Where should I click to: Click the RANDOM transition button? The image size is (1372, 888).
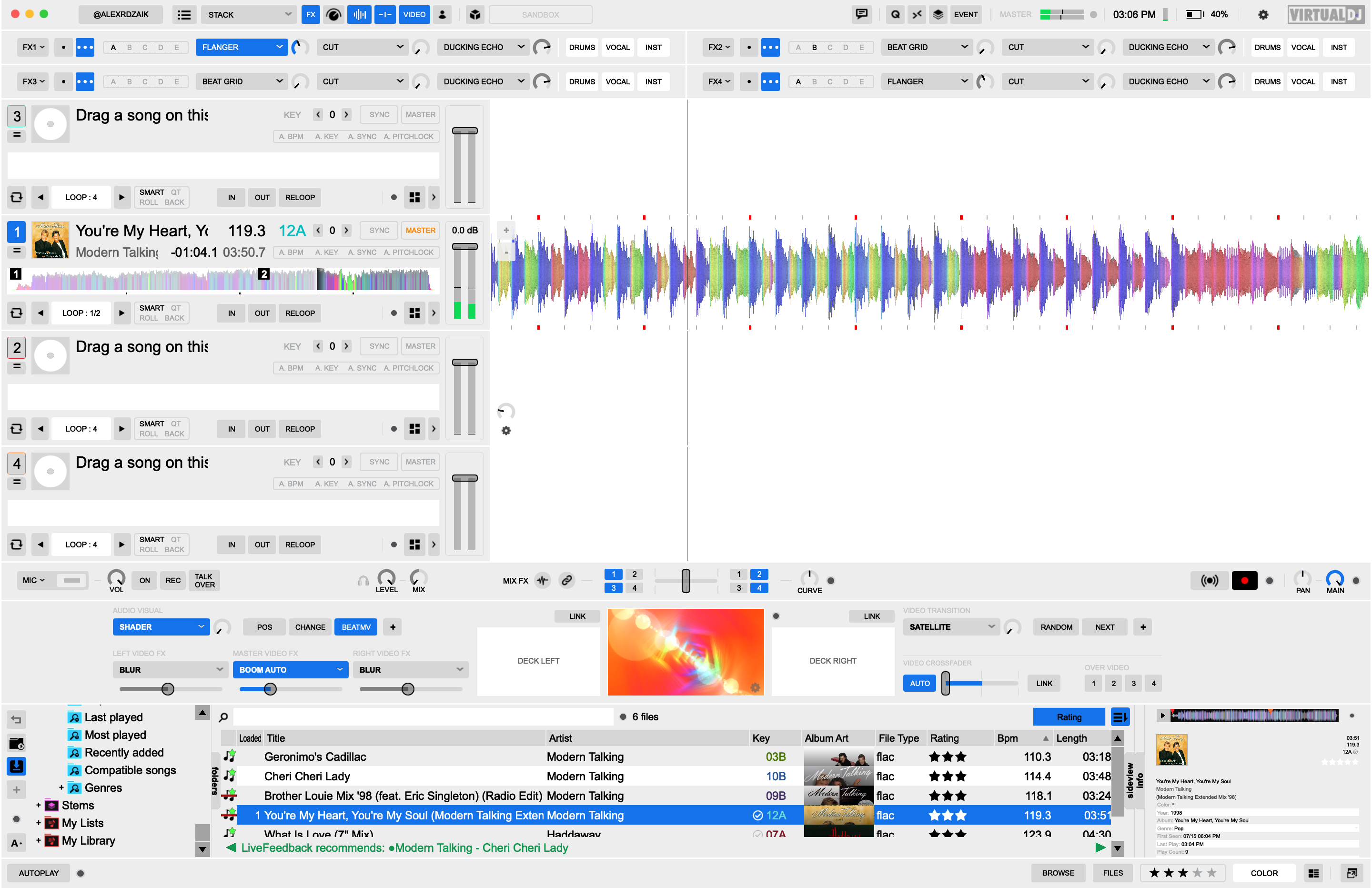click(1056, 627)
